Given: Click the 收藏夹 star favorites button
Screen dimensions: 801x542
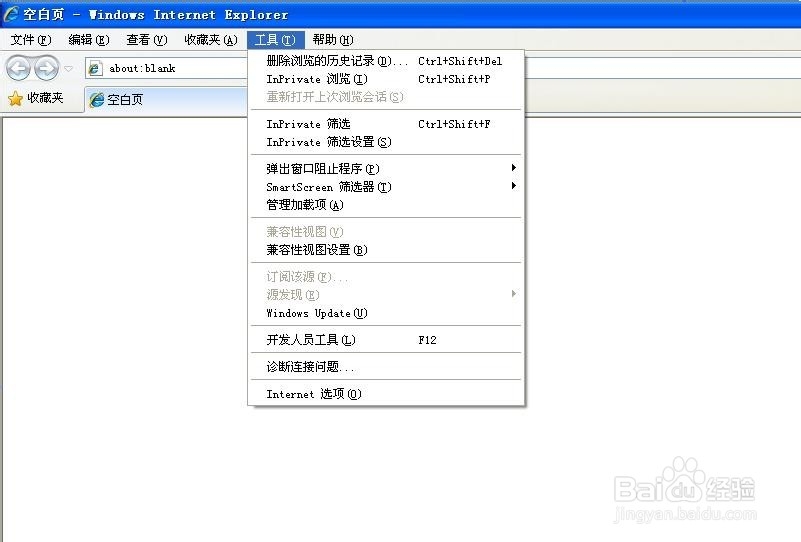Looking at the screenshot, I should click(36, 98).
